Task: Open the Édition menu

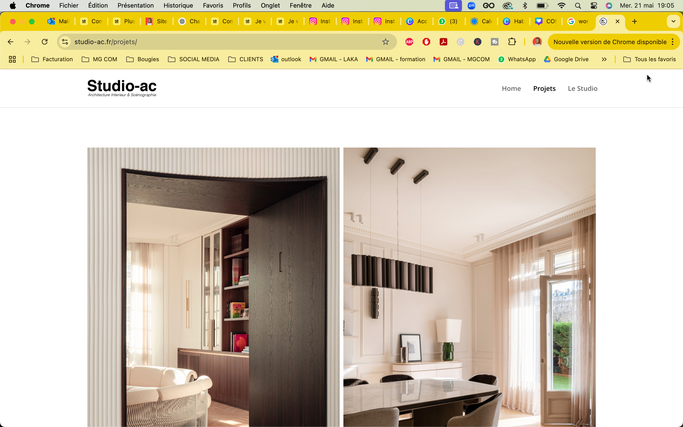Action: (98, 6)
